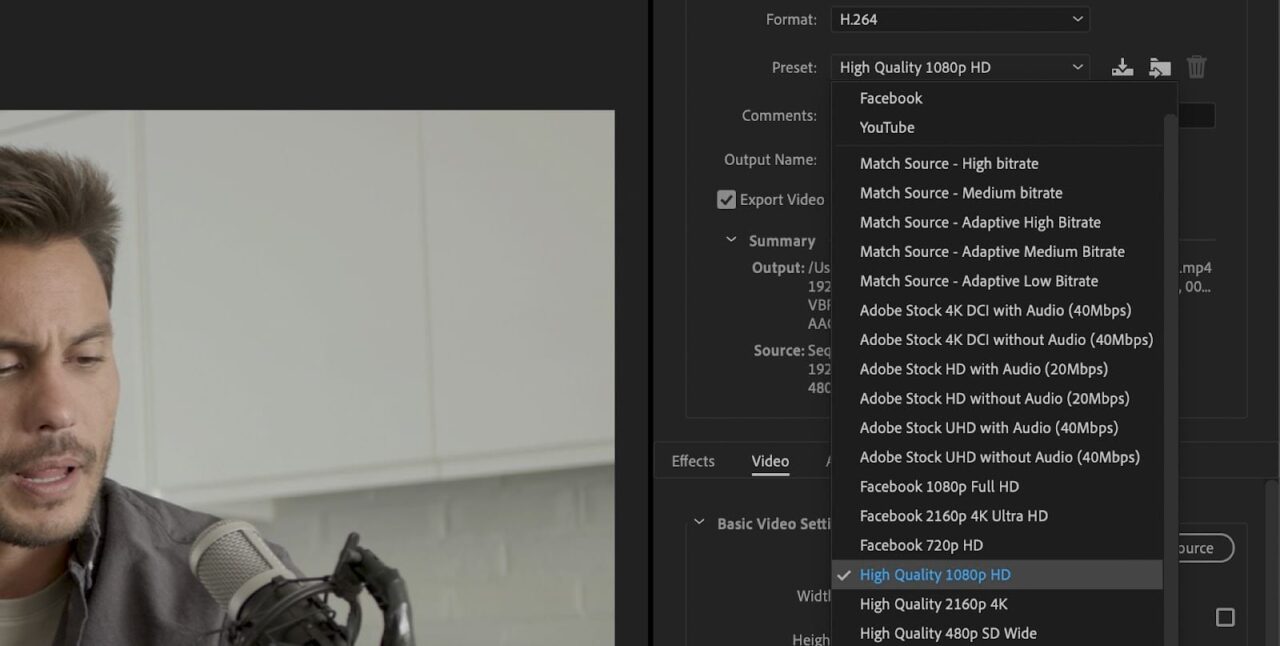
Task: Collapse the Basic Video Settings section
Action: point(699,523)
